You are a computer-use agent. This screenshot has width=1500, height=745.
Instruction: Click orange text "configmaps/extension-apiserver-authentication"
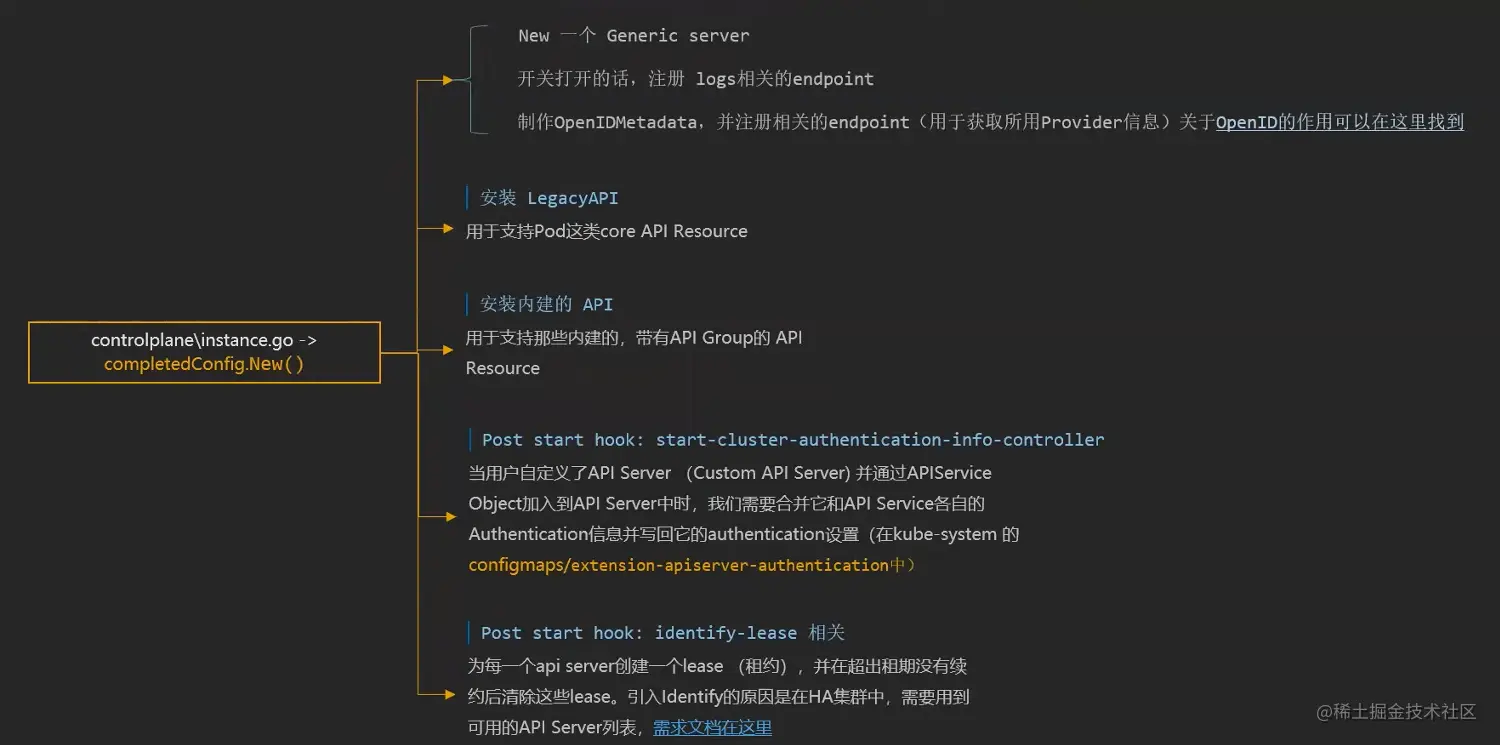coord(679,565)
